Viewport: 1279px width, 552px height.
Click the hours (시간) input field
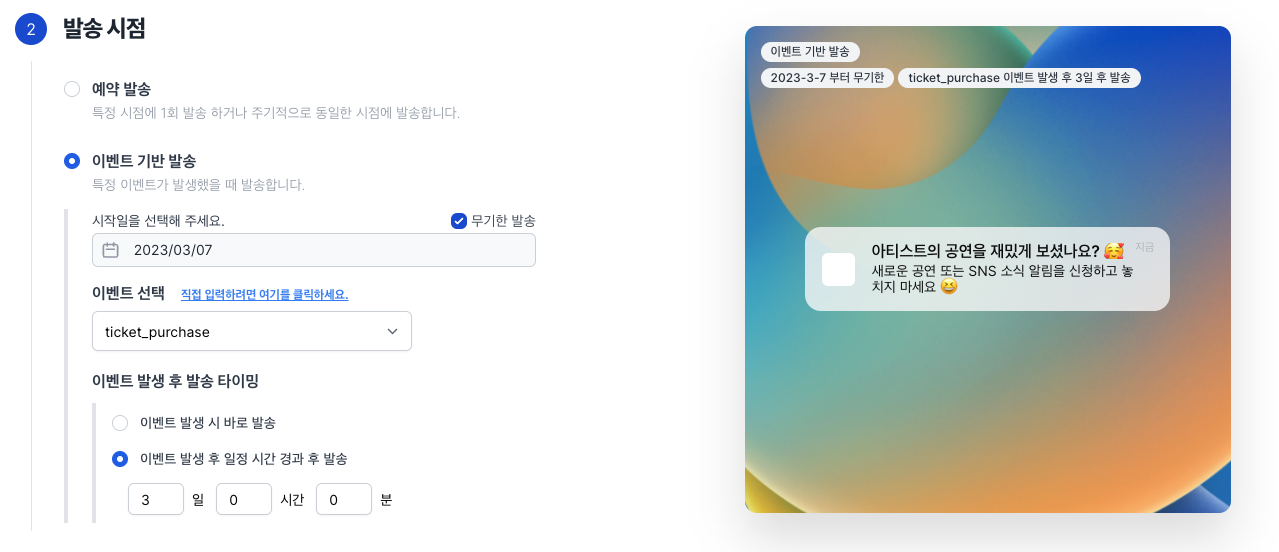coord(244,499)
